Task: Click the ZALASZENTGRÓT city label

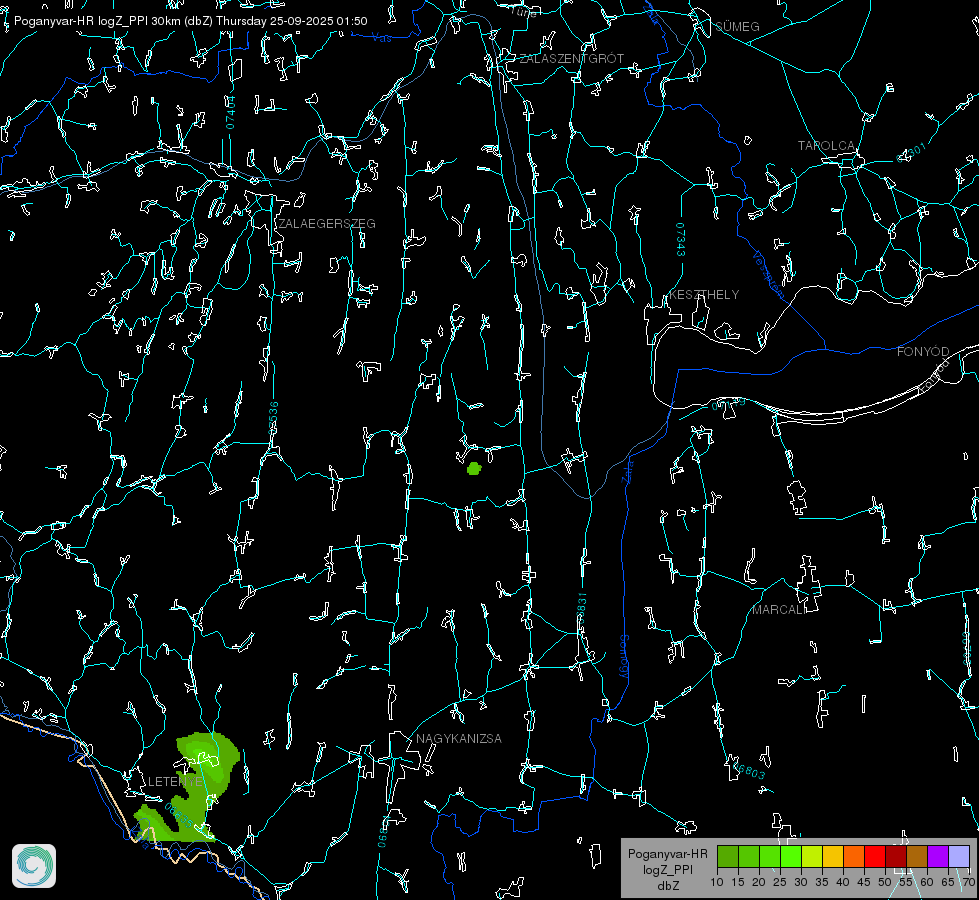Action: (x=571, y=59)
